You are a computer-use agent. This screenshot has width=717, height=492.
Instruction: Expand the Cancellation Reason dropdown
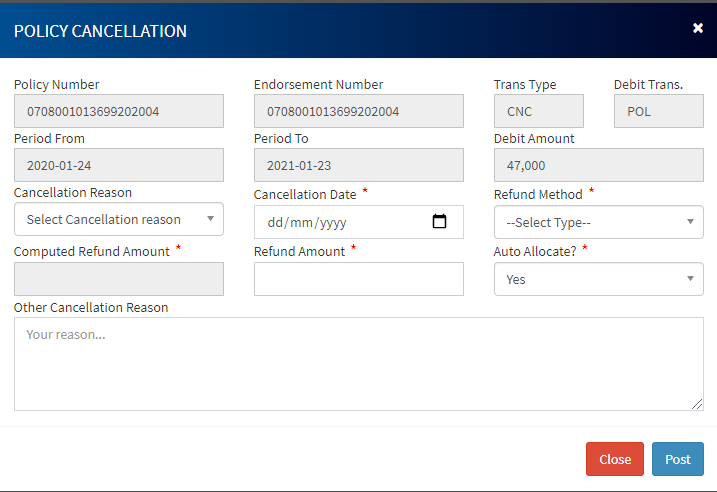119,219
